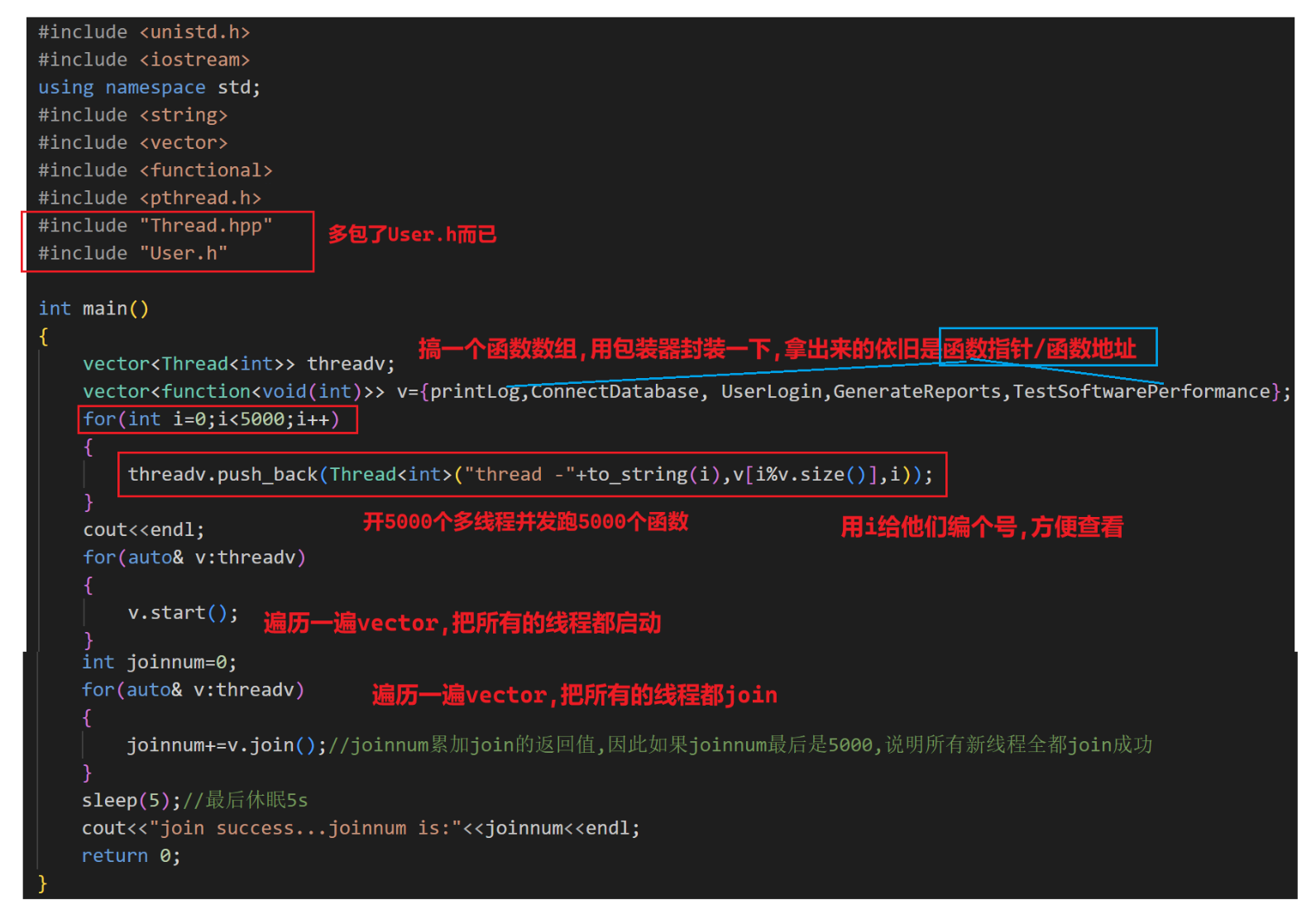This screenshot has height=924, width=1316.
Task: Click 'printLog' in the function vector
Action: click(475, 391)
